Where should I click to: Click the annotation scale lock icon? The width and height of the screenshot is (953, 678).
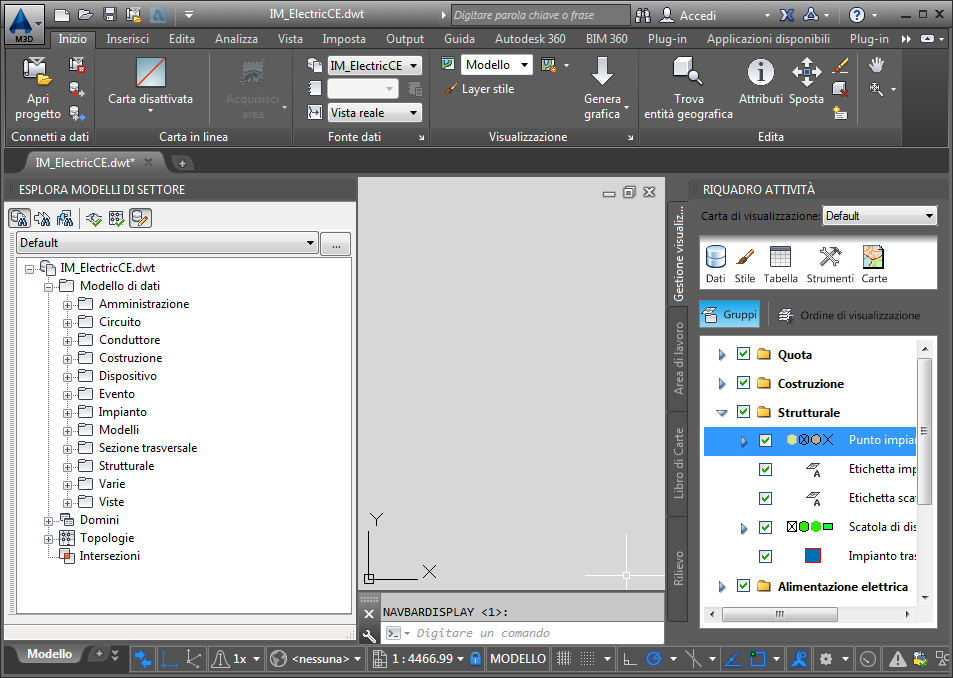tap(476, 659)
